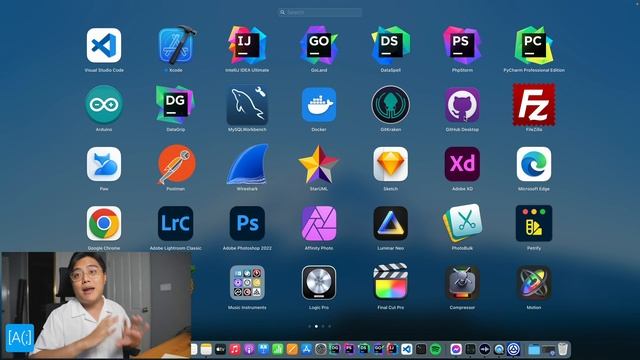
Task: Launch GitKraken
Action: [391, 104]
